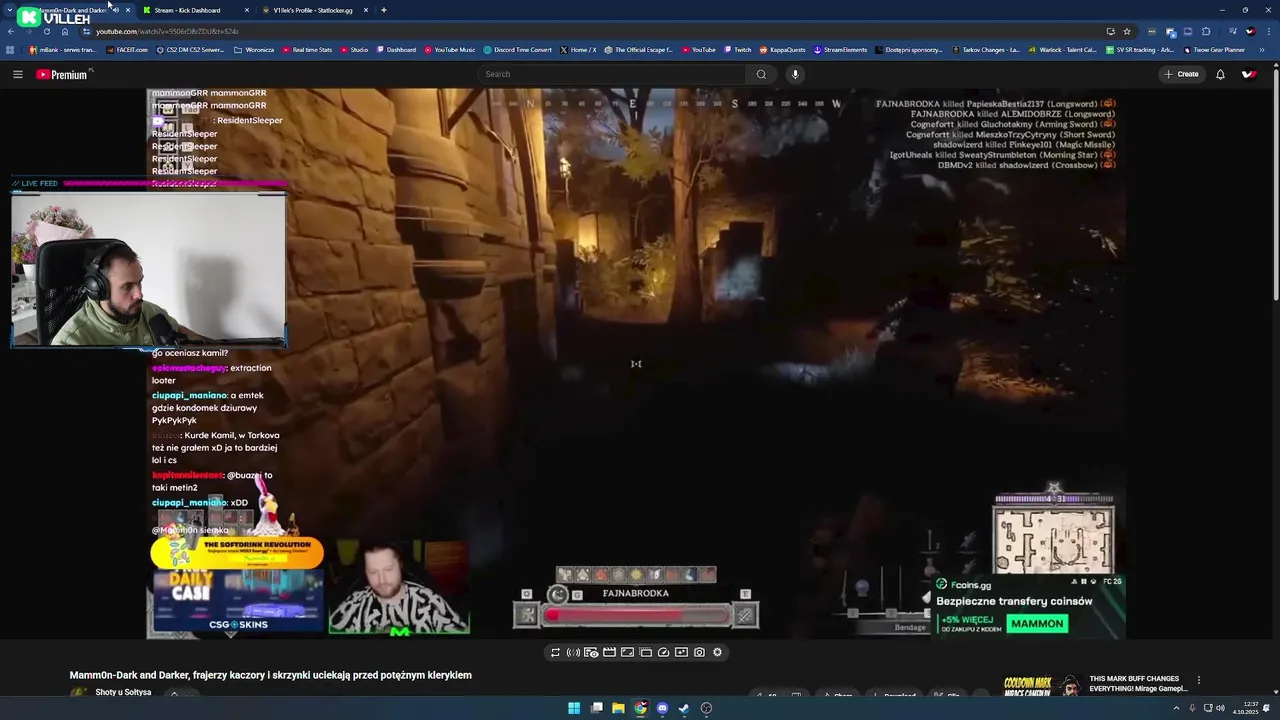
Task: Start voice search with microphone
Action: click(x=795, y=74)
